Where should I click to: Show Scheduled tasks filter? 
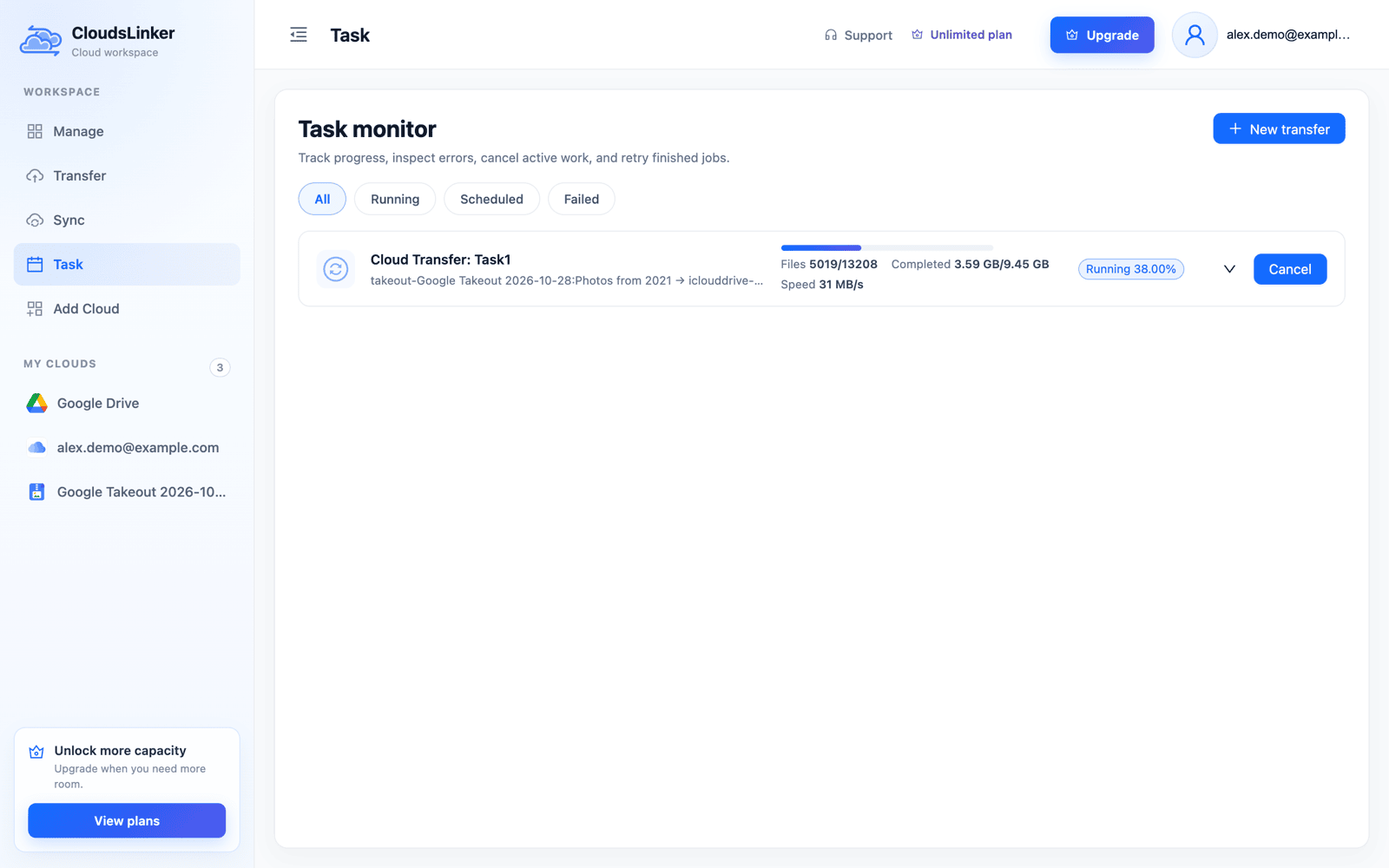point(491,199)
